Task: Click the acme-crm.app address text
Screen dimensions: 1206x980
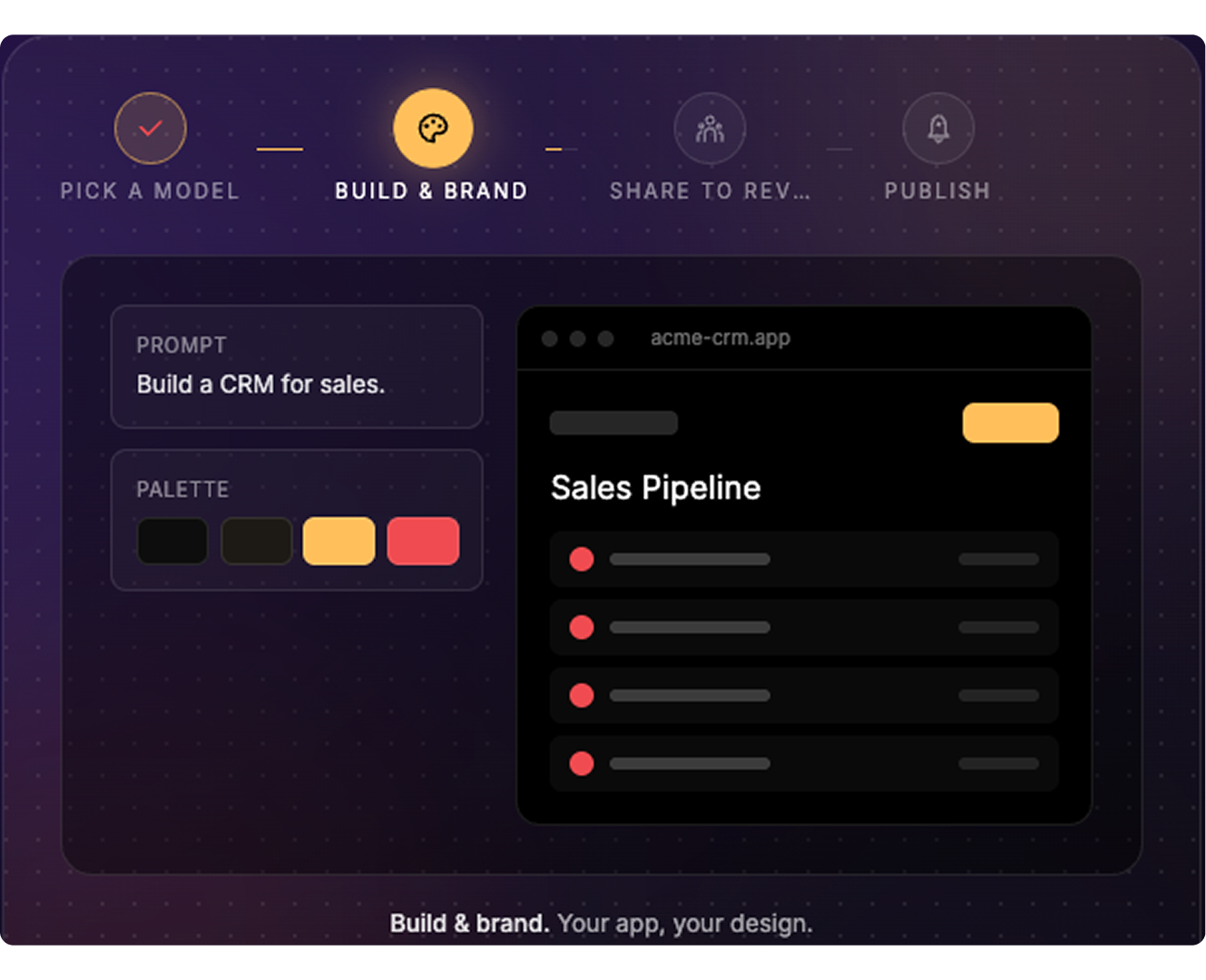Action: tap(721, 338)
